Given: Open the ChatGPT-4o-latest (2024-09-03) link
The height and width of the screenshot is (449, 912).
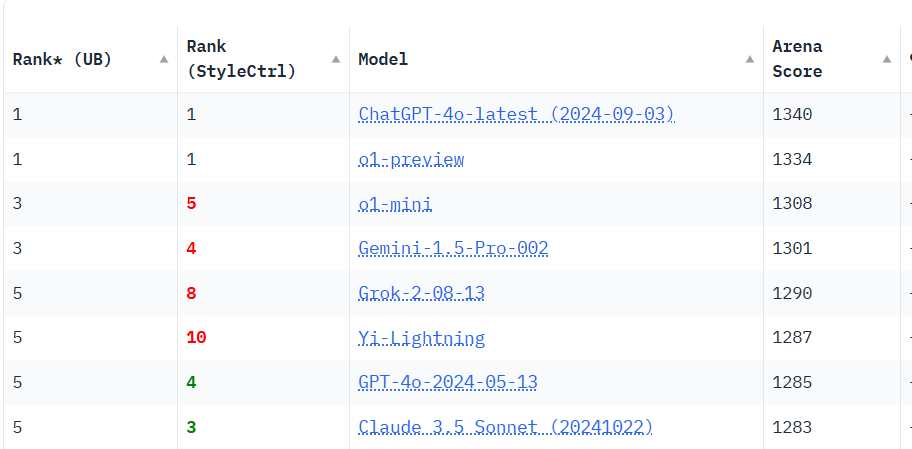Looking at the screenshot, I should (x=516, y=114).
